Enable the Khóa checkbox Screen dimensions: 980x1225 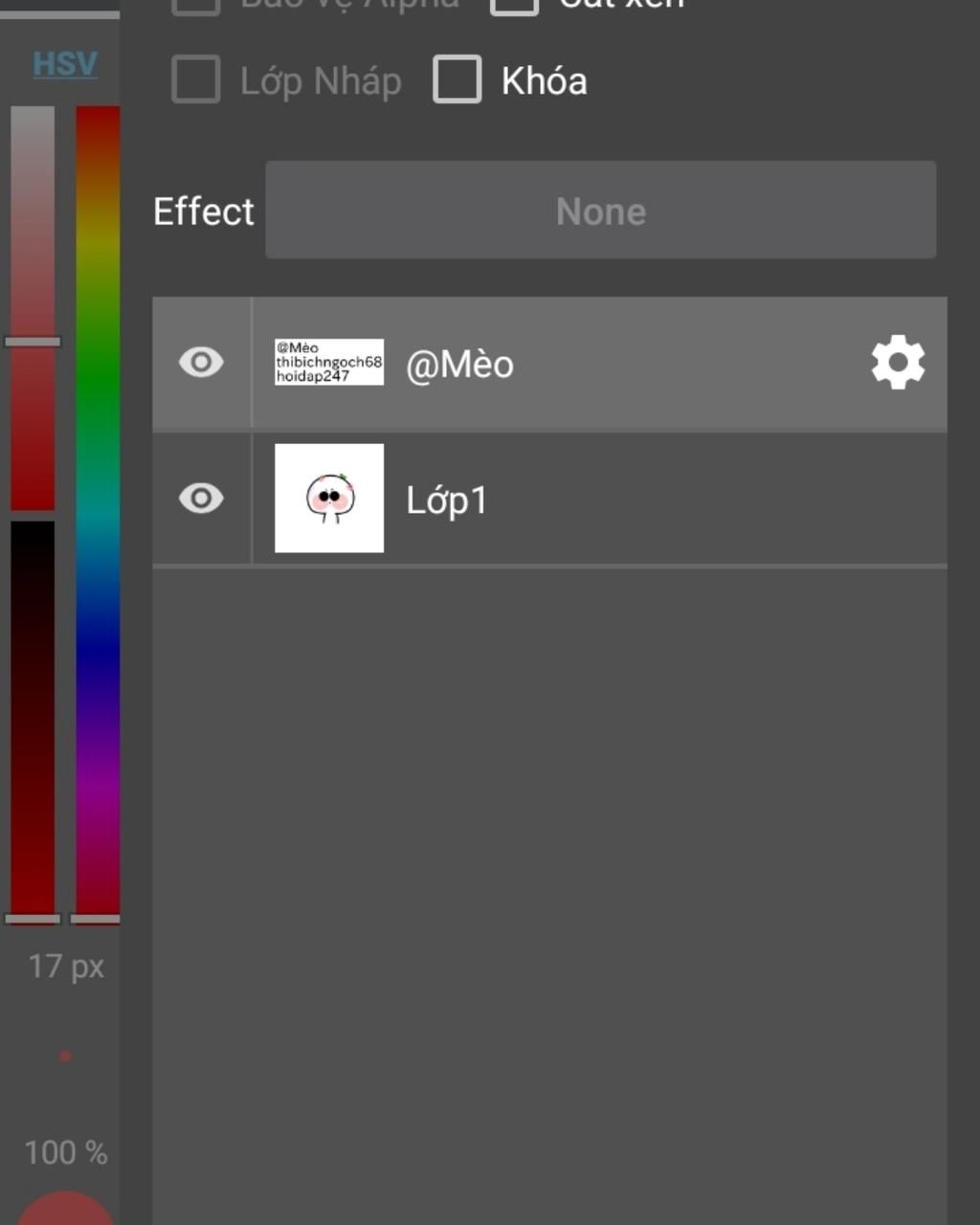457,79
